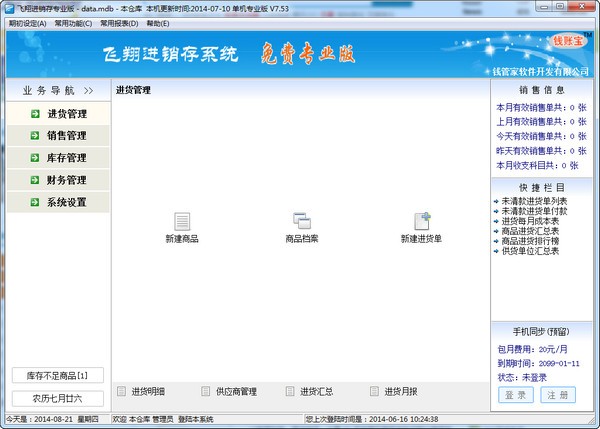Viewport: 600px width, 429px height.
Task: Open the 商品档案 (product archive) icon
Action: coord(302,222)
